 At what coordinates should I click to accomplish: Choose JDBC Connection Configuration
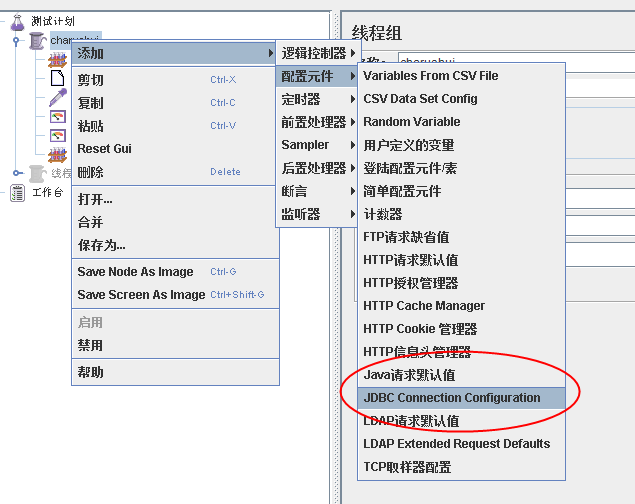(451, 398)
